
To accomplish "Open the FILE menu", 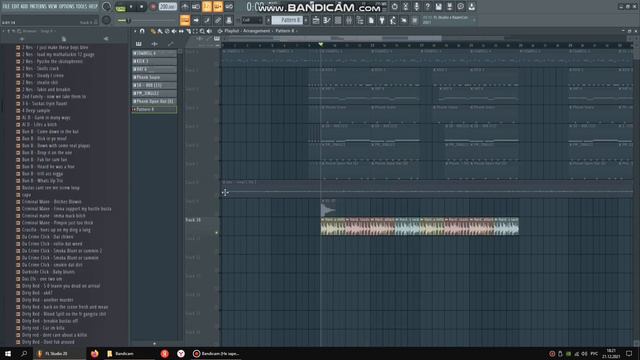I will click(x=6, y=7).
